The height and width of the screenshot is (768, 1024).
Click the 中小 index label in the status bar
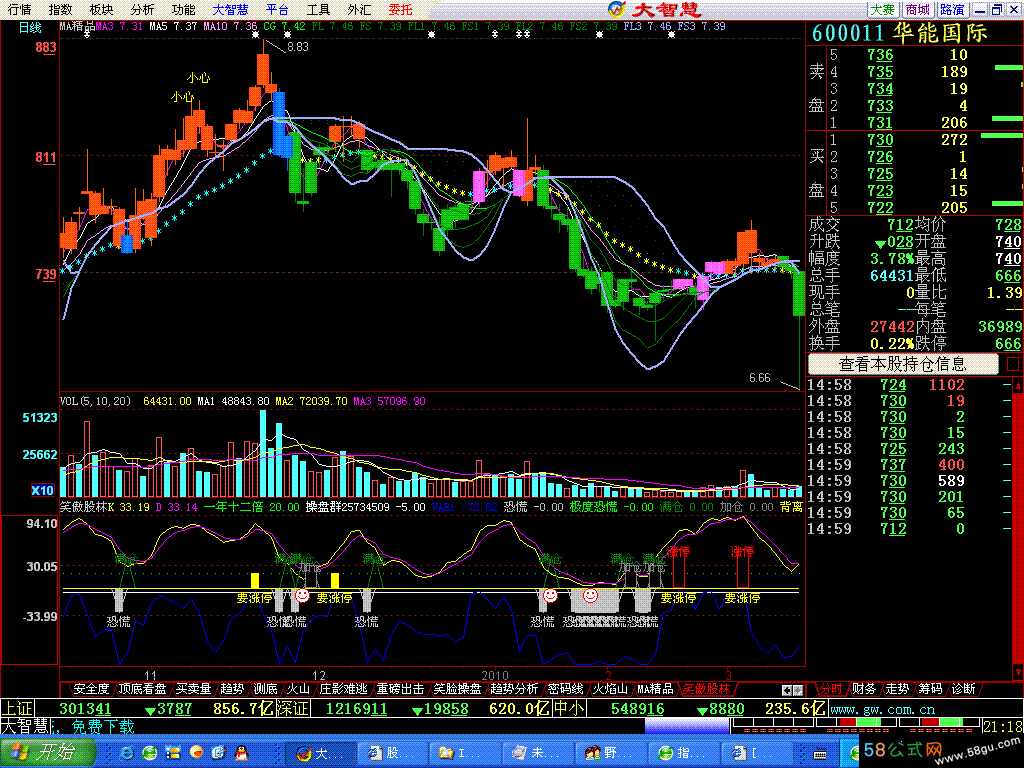(x=569, y=709)
